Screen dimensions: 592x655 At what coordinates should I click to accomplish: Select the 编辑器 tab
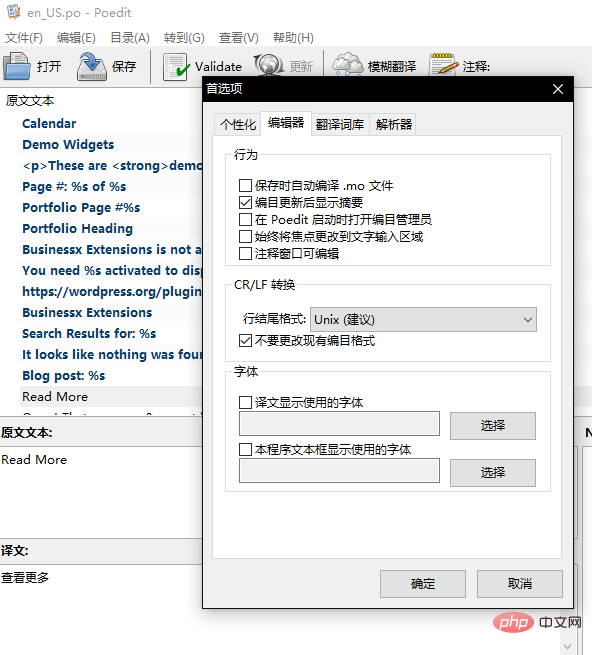click(x=286, y=123)
